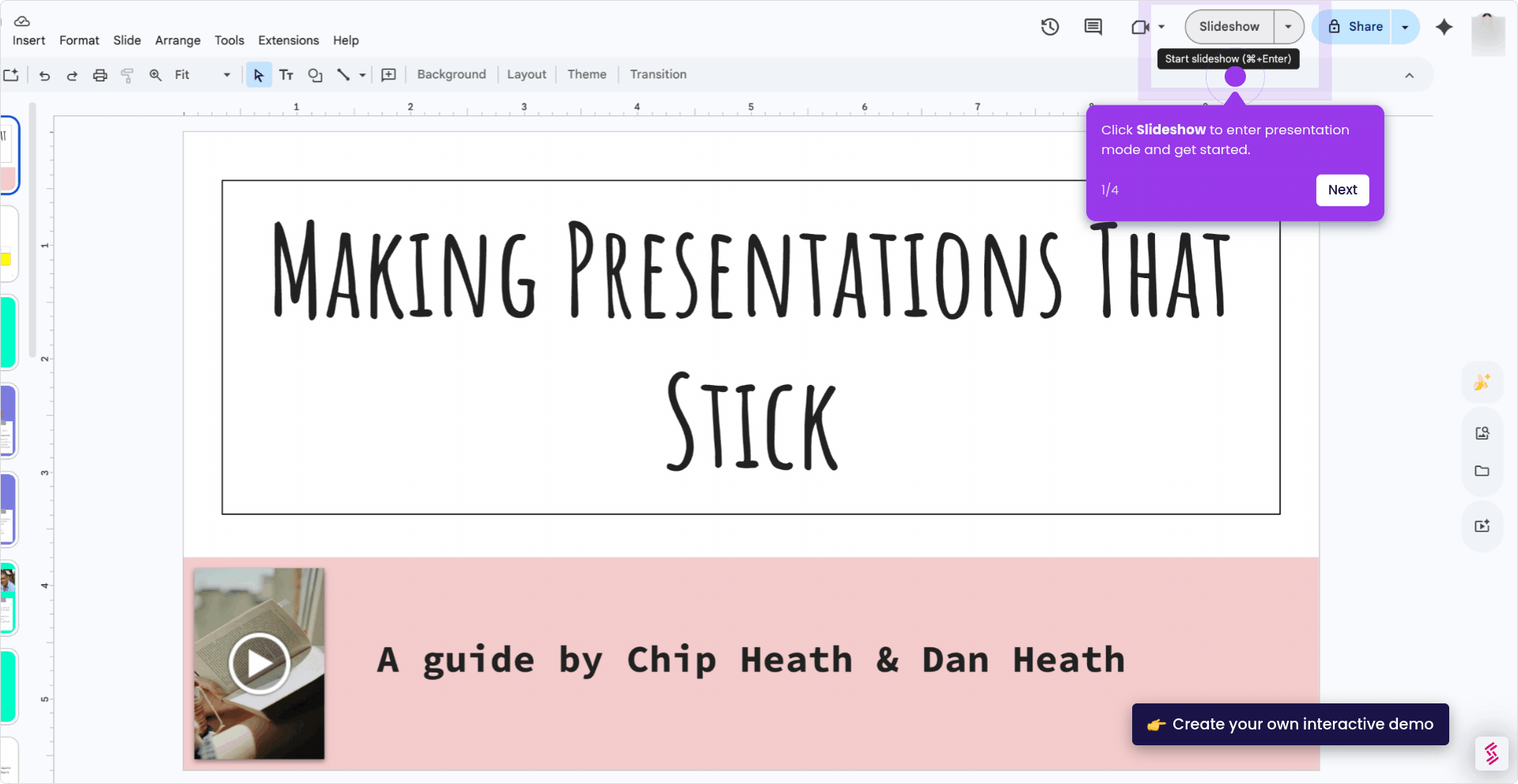Click the Zoom magnifier icon
The width and height of the screenshot is (1518, 784).
(x=156, y=75)
